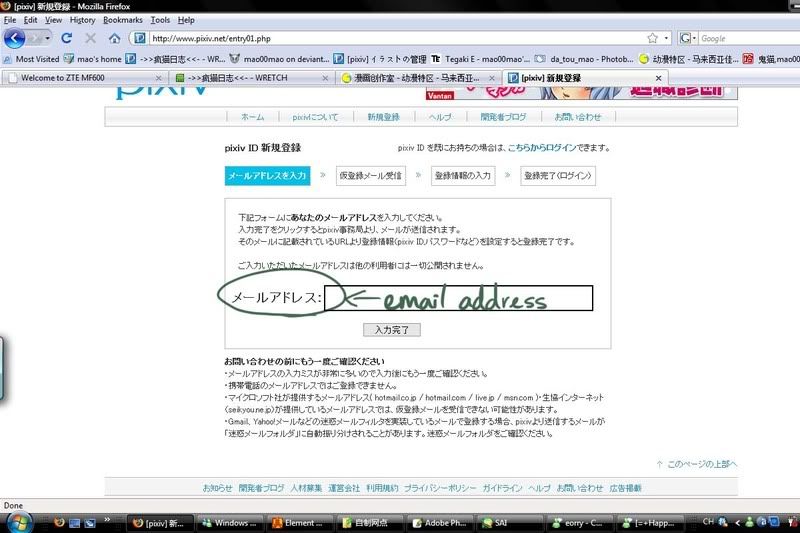Click the 利用規約 footer link

(382, 488)
